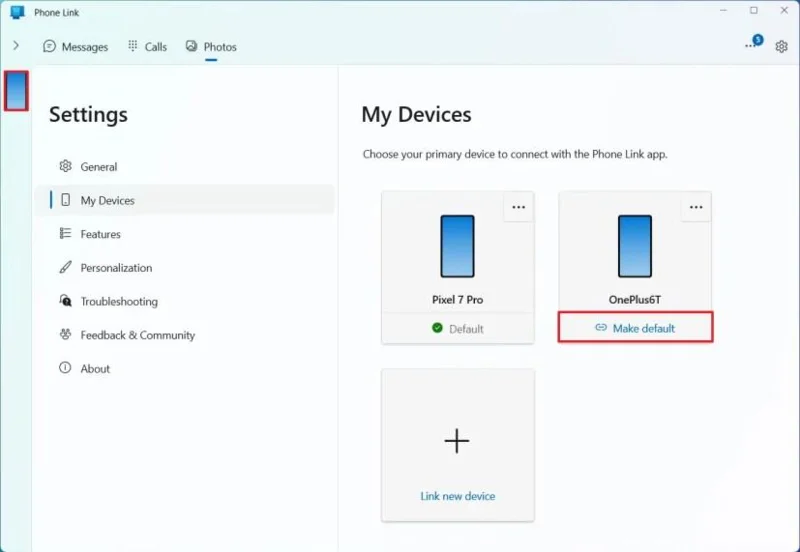Open General settings
This screenshot has width=800, height=552.
(185, 167)
